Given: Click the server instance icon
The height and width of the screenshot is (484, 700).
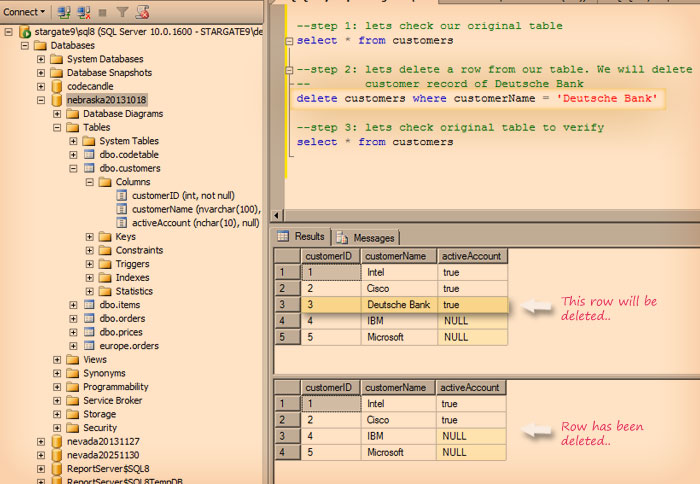Looking at the screenshot, I should (25, 32).
